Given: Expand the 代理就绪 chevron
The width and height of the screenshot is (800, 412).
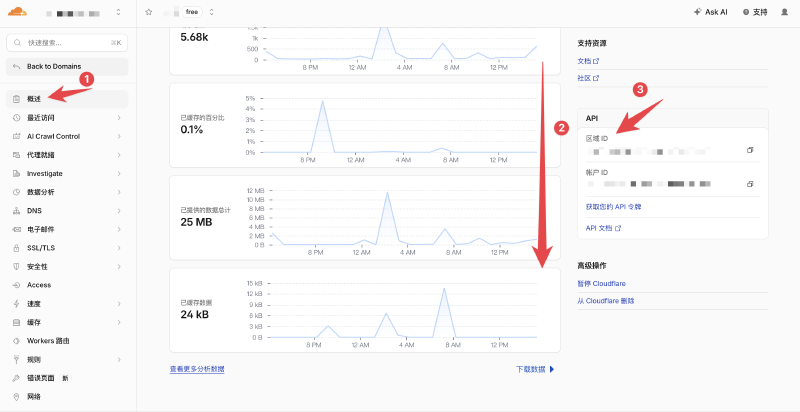Looking at the screenshot, I should tap(119, 155).
